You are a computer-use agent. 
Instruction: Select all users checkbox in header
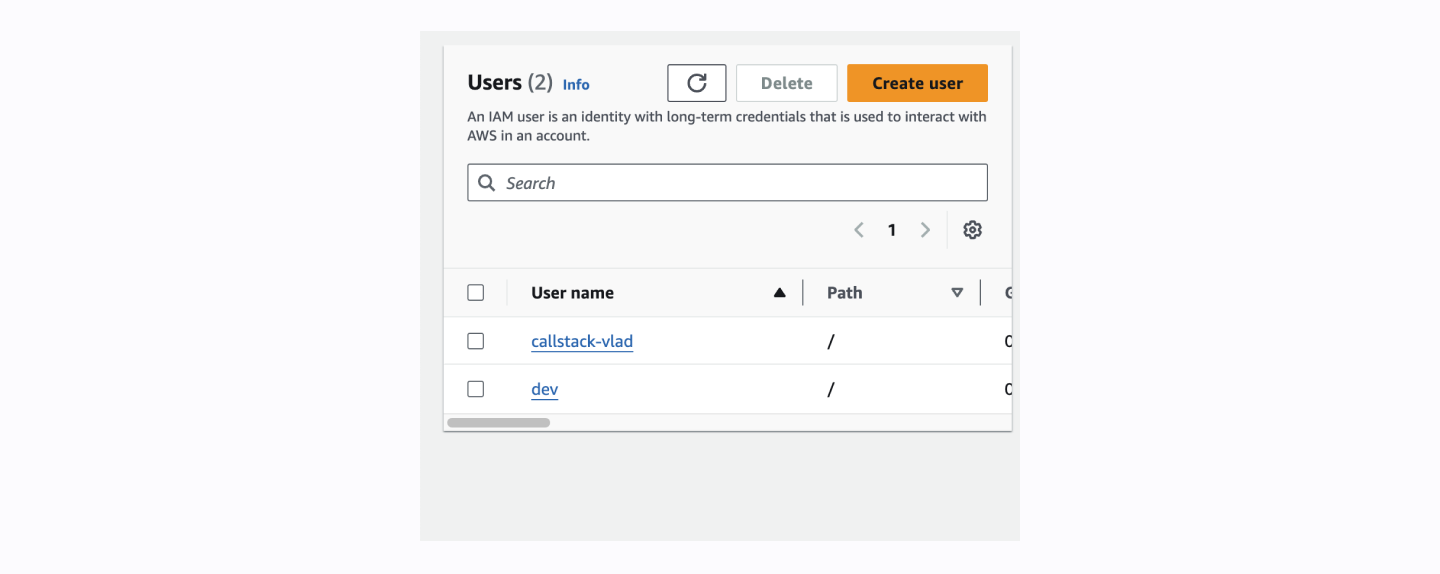tap(476, 293)
